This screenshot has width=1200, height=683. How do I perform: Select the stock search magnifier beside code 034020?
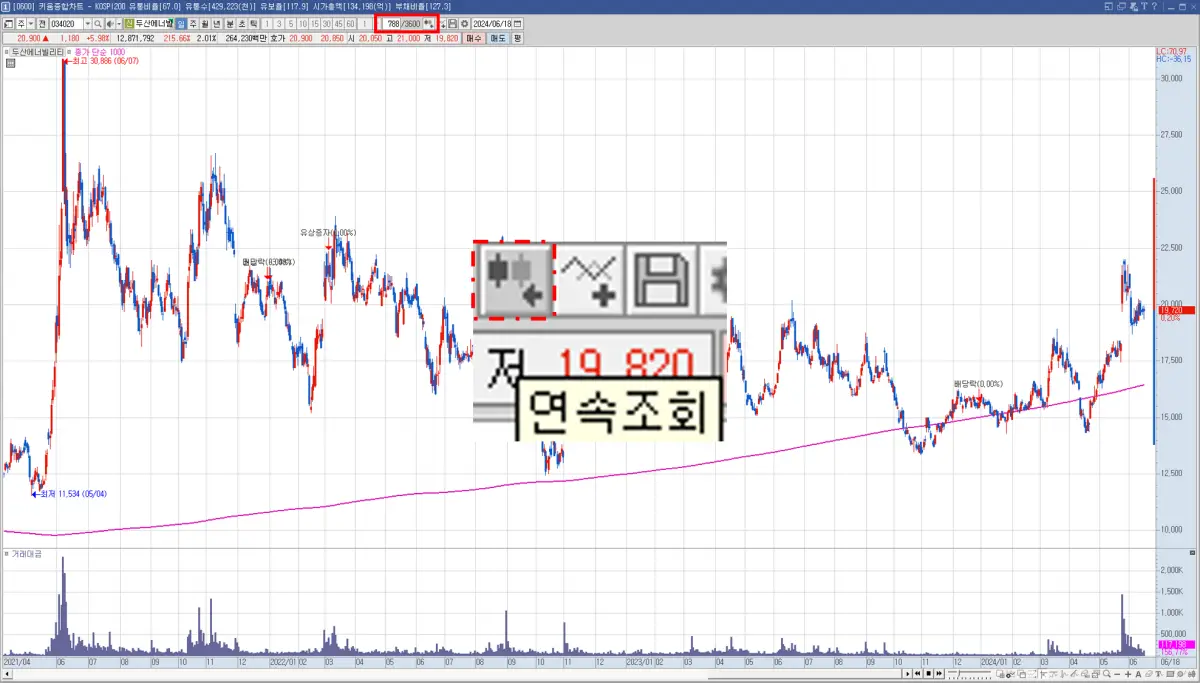pos(99,23)
